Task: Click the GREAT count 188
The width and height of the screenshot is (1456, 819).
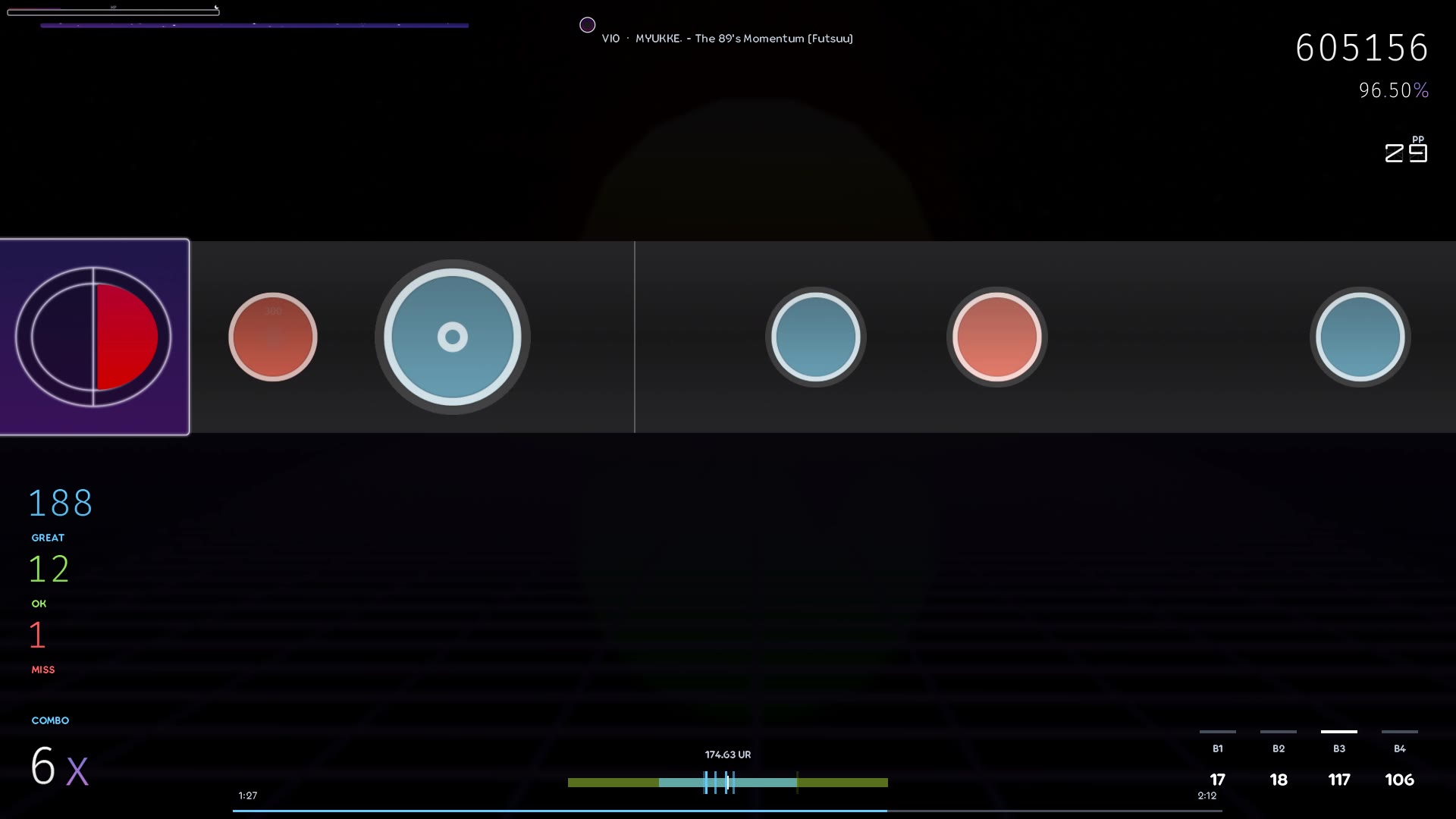Action: [x=61, y=503]
